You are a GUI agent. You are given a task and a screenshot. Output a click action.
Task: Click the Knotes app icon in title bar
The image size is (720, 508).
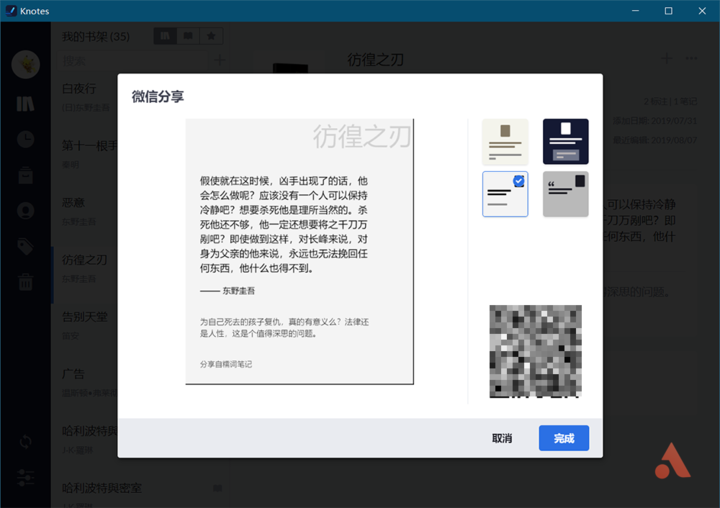pyautogui.click(x=11, y=11)
